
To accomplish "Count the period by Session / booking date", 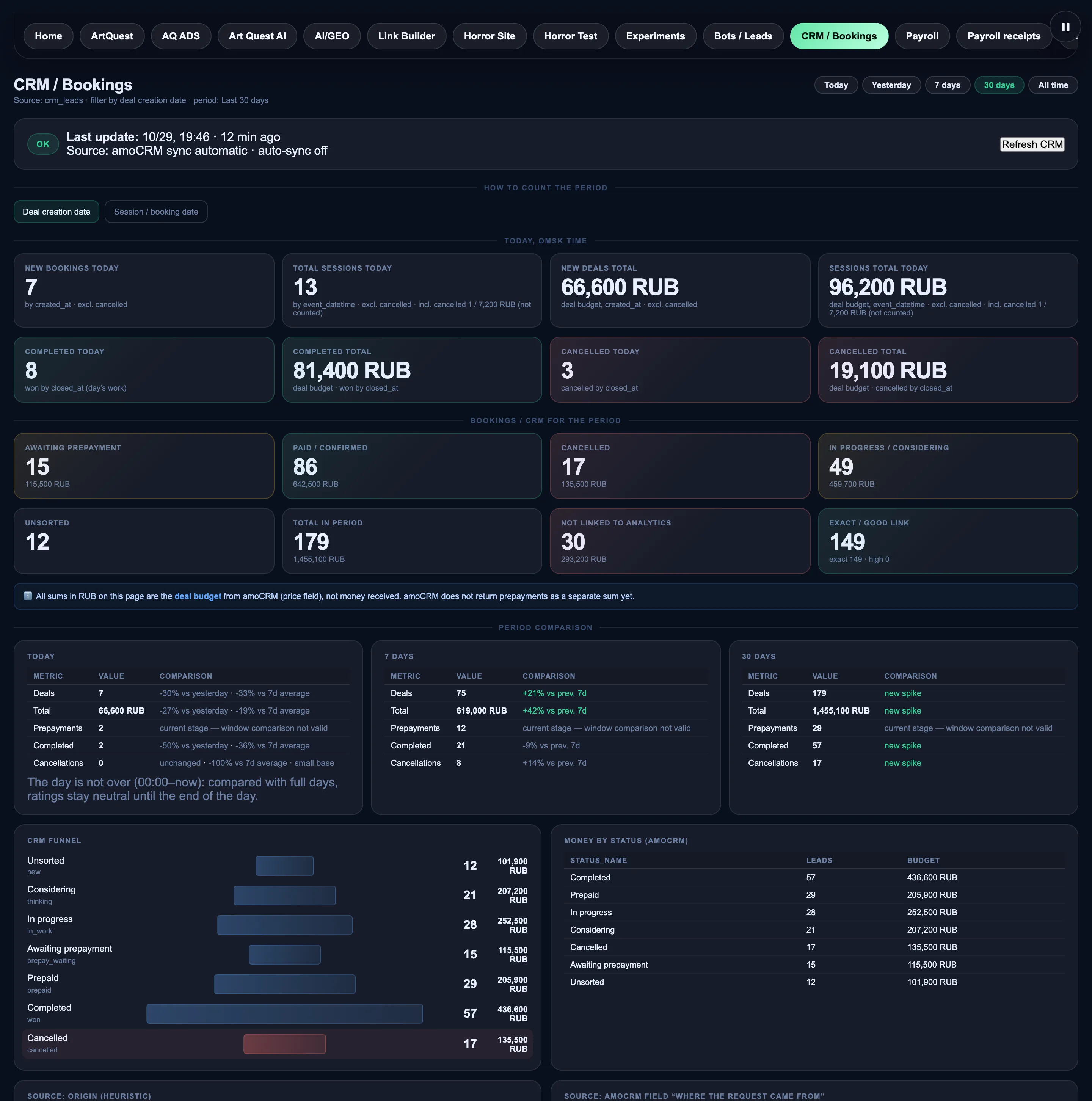I will pos(156,212).
